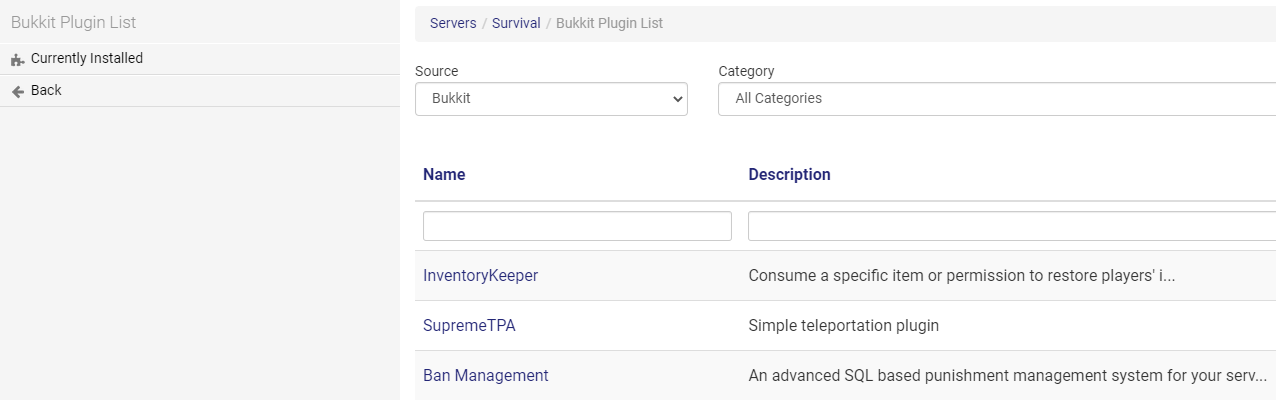This screenshot has height=400, width=1276.
Task: Focus the Description filter input field
Action: pos(1012,226)
